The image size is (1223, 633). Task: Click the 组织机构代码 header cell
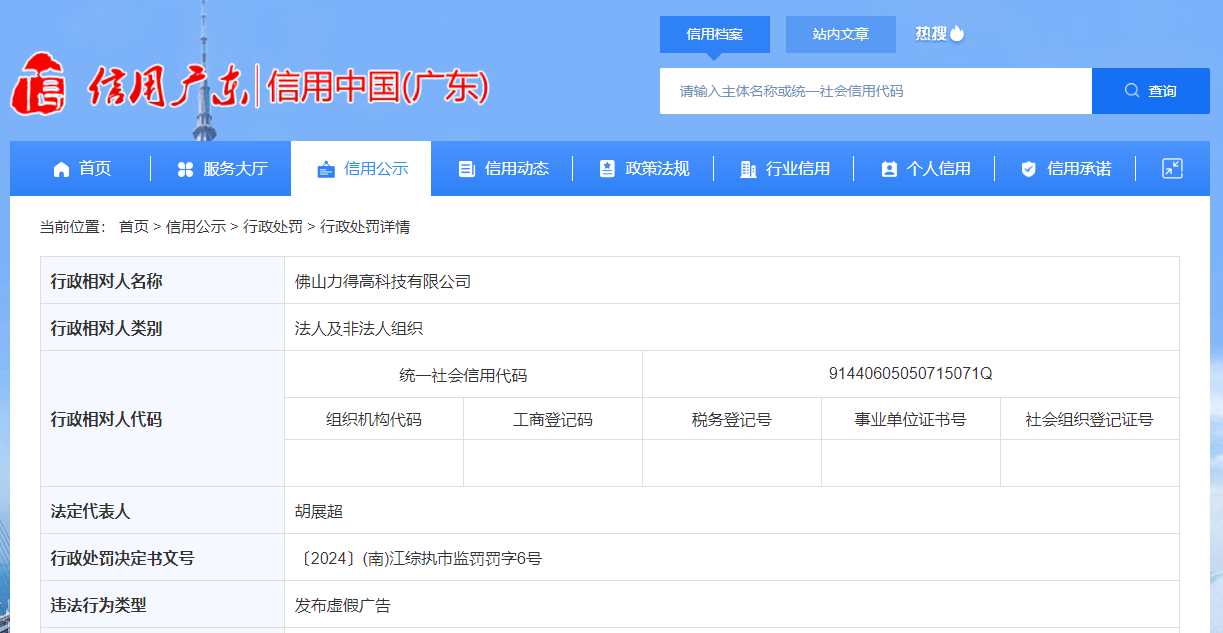[374, 420]
